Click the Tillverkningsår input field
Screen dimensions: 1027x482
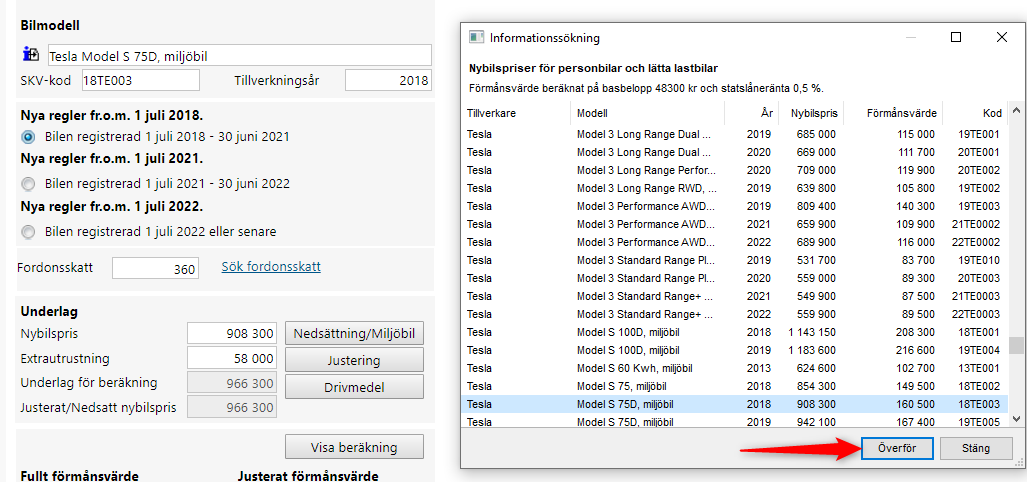[388, 81]
